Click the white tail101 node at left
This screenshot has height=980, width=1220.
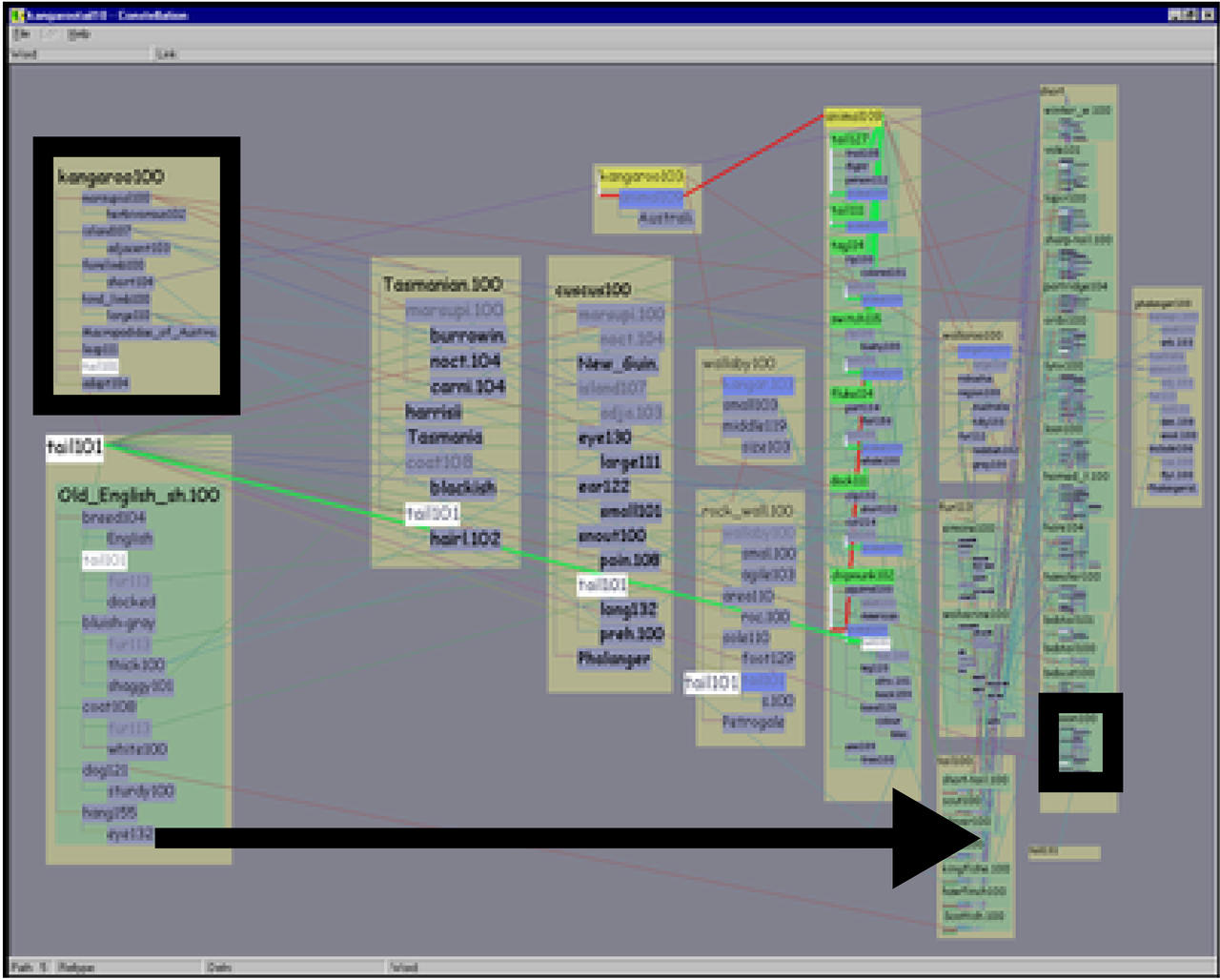[74, 447]
